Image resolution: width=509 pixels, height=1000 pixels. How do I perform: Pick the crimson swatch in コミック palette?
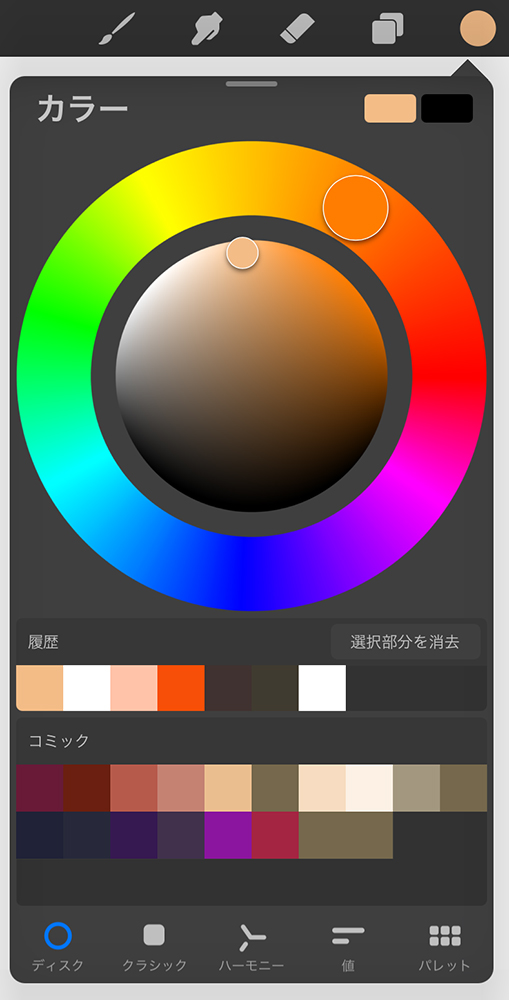[275, 835]
